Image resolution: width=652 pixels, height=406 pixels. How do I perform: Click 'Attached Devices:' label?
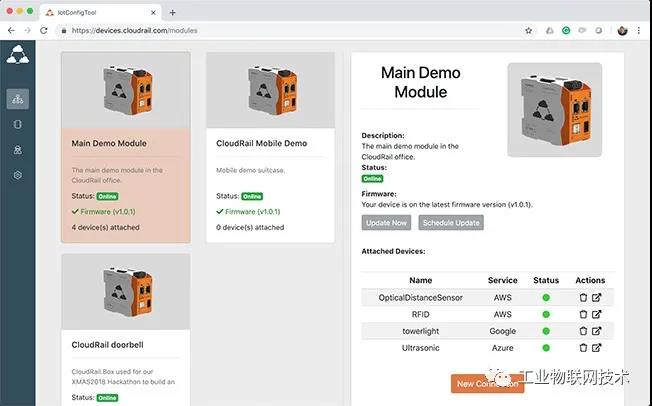pyautogui.click(x=393, y=251)
